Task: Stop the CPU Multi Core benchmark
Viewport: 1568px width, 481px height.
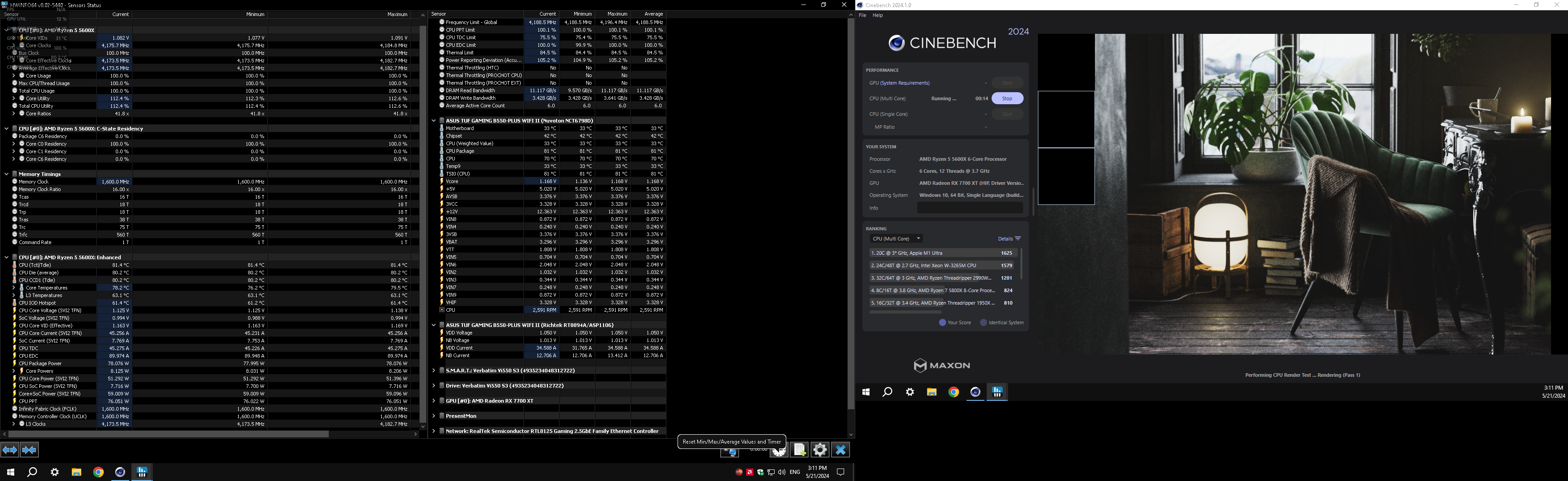Action: [x=1007, y=98]
